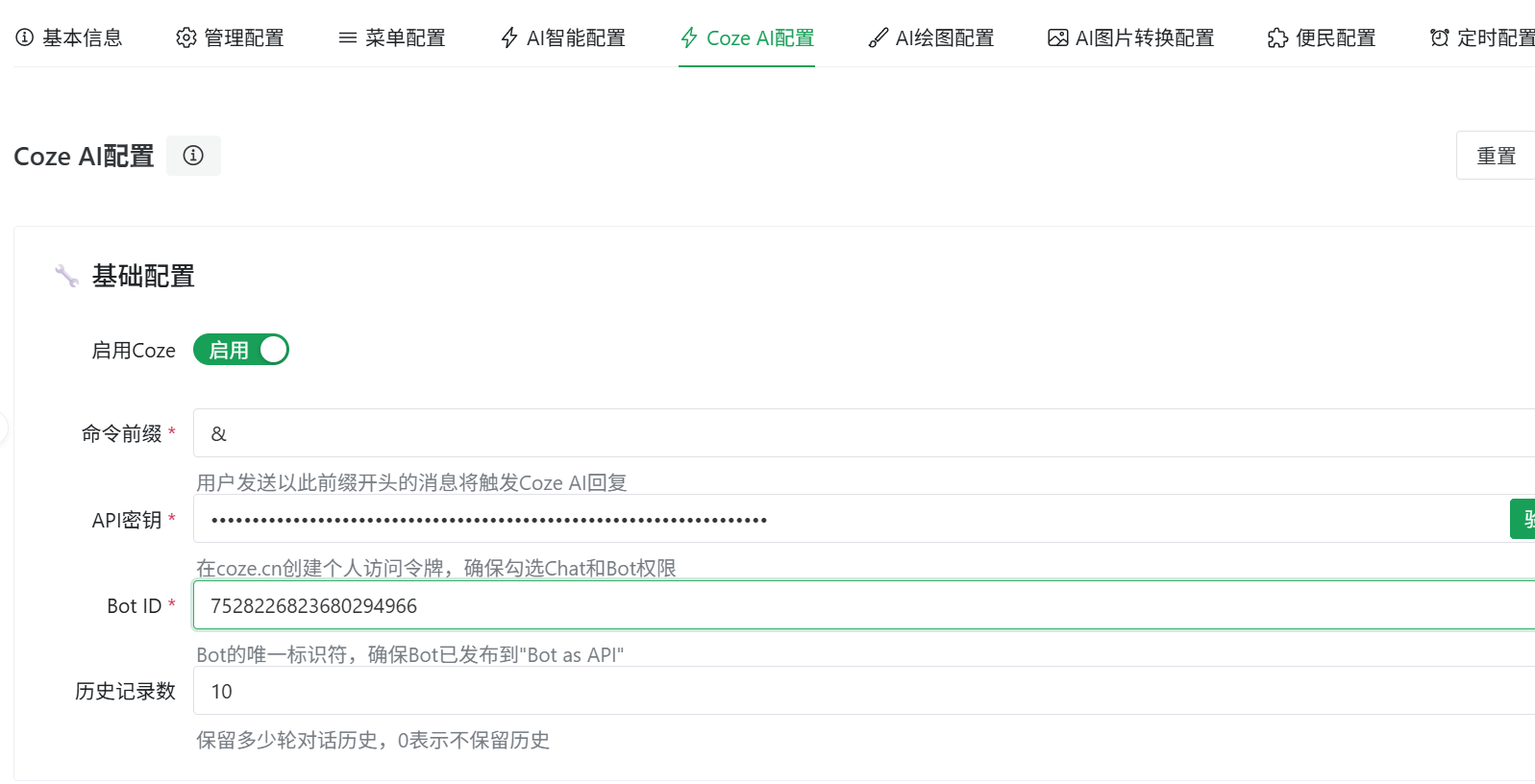1535x784 pixels.
Task: Click the info icon beside Coze AI配置 heading
Action: (x=193, y=156)
